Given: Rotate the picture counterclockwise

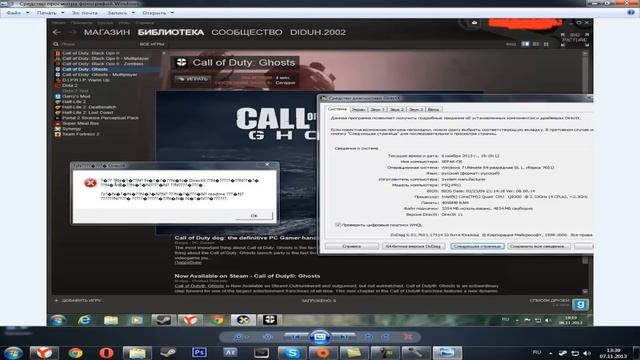Looking at the screenshot, I should 369,337.
